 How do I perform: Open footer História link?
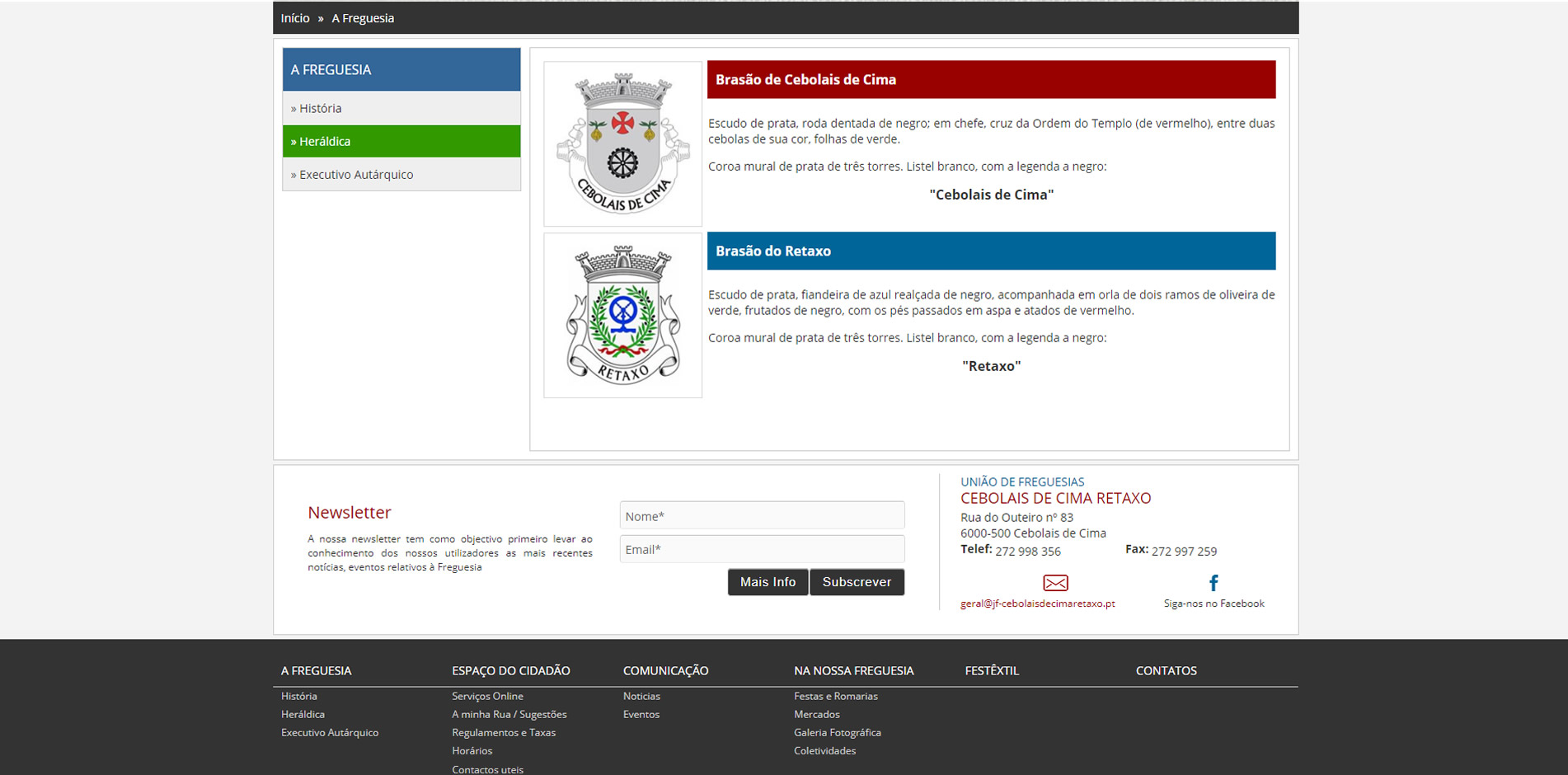click(299, 696)
